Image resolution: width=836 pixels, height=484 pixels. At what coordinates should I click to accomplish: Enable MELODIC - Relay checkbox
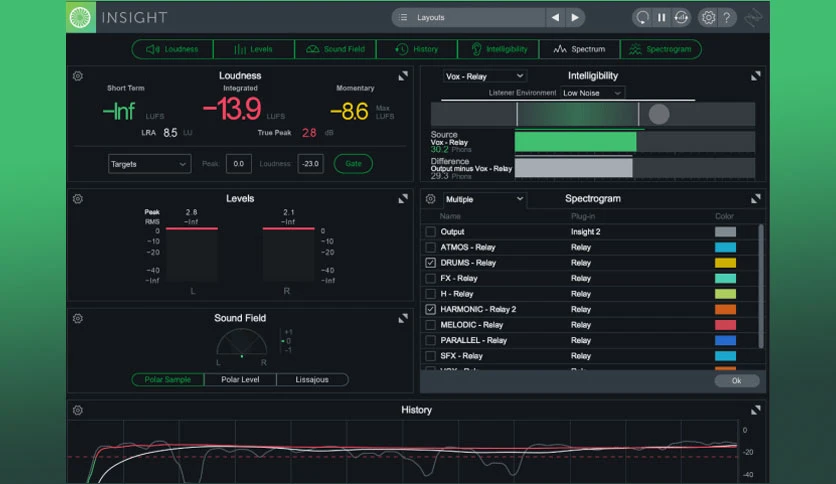click(x=430, y=325)
